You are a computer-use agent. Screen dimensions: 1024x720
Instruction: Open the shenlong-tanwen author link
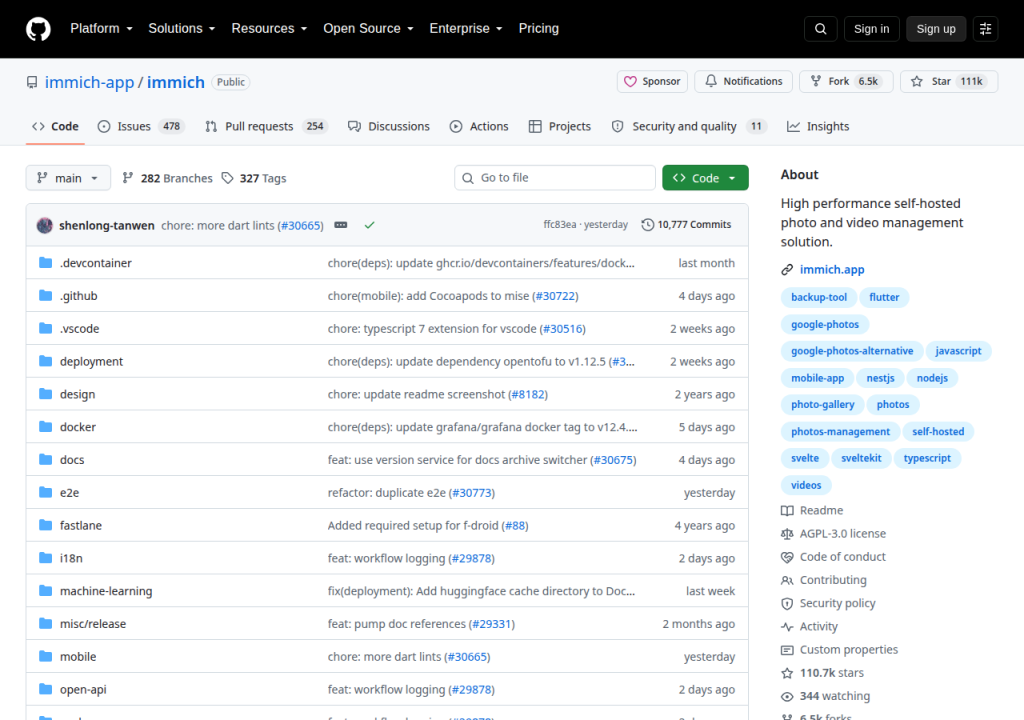pyautogui.click(x=106, y=225)
